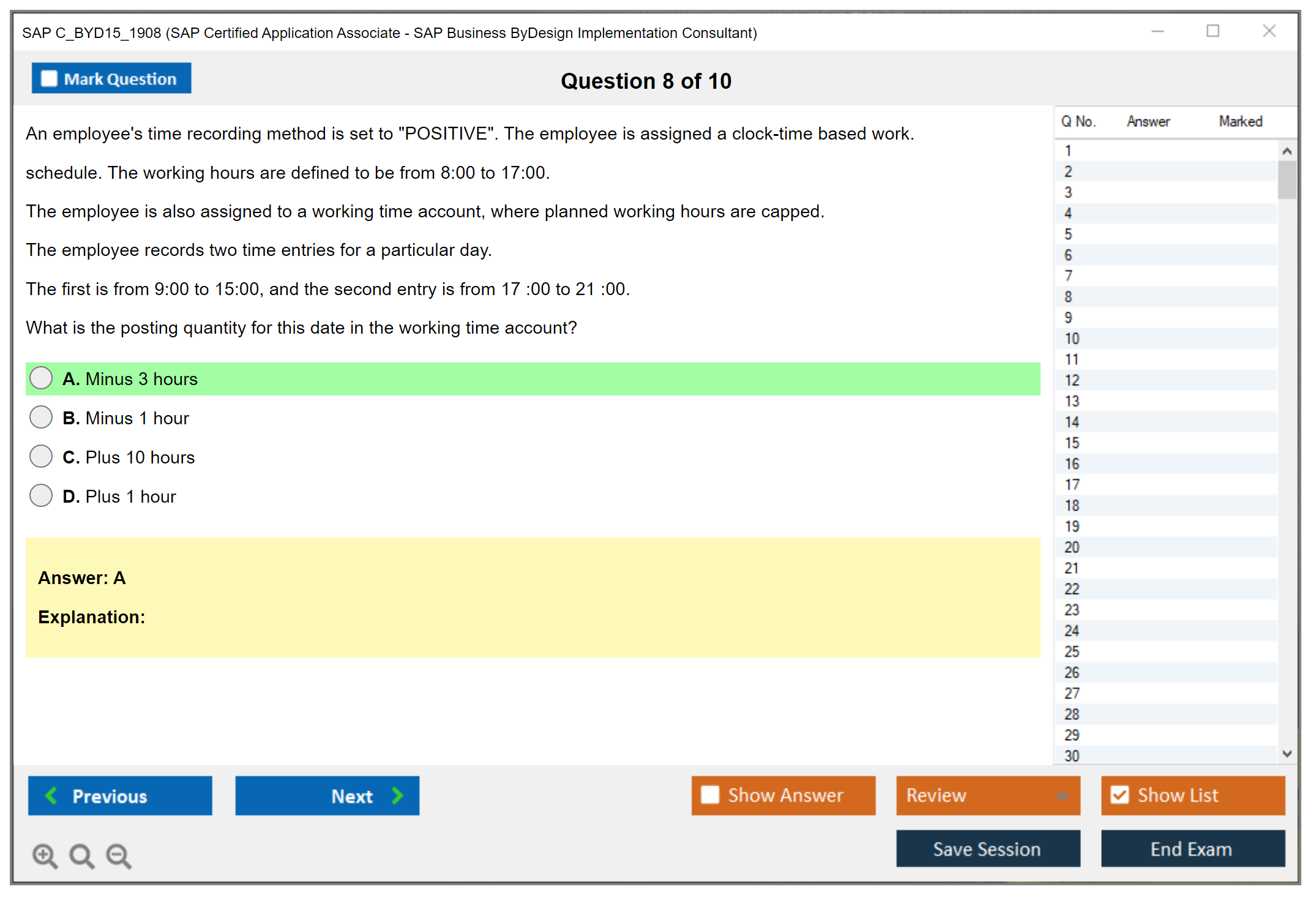
Task: Click the question list scrollbar thumb
Action: tap(1287, 179)
